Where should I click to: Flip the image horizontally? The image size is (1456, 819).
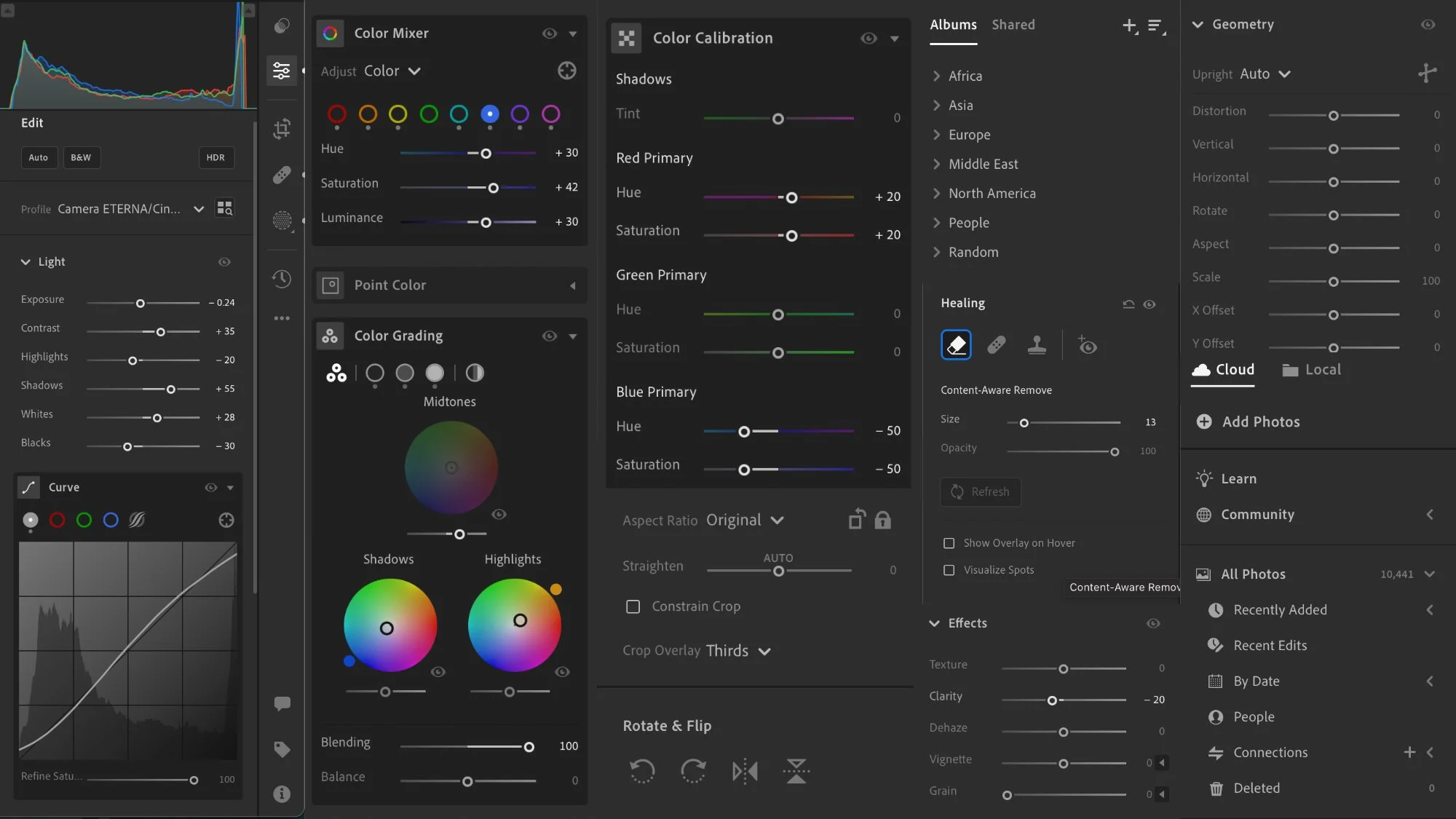(x=745, y=771)
